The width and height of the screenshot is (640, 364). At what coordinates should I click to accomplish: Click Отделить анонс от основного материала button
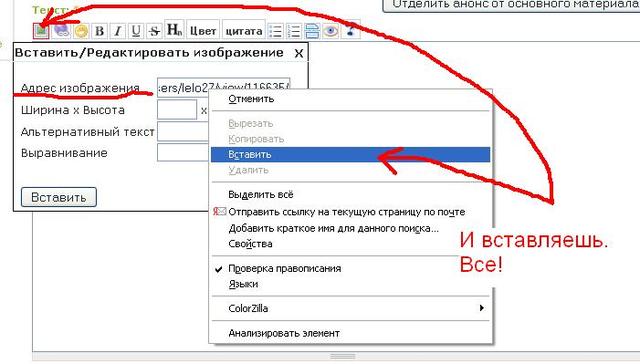511,5
